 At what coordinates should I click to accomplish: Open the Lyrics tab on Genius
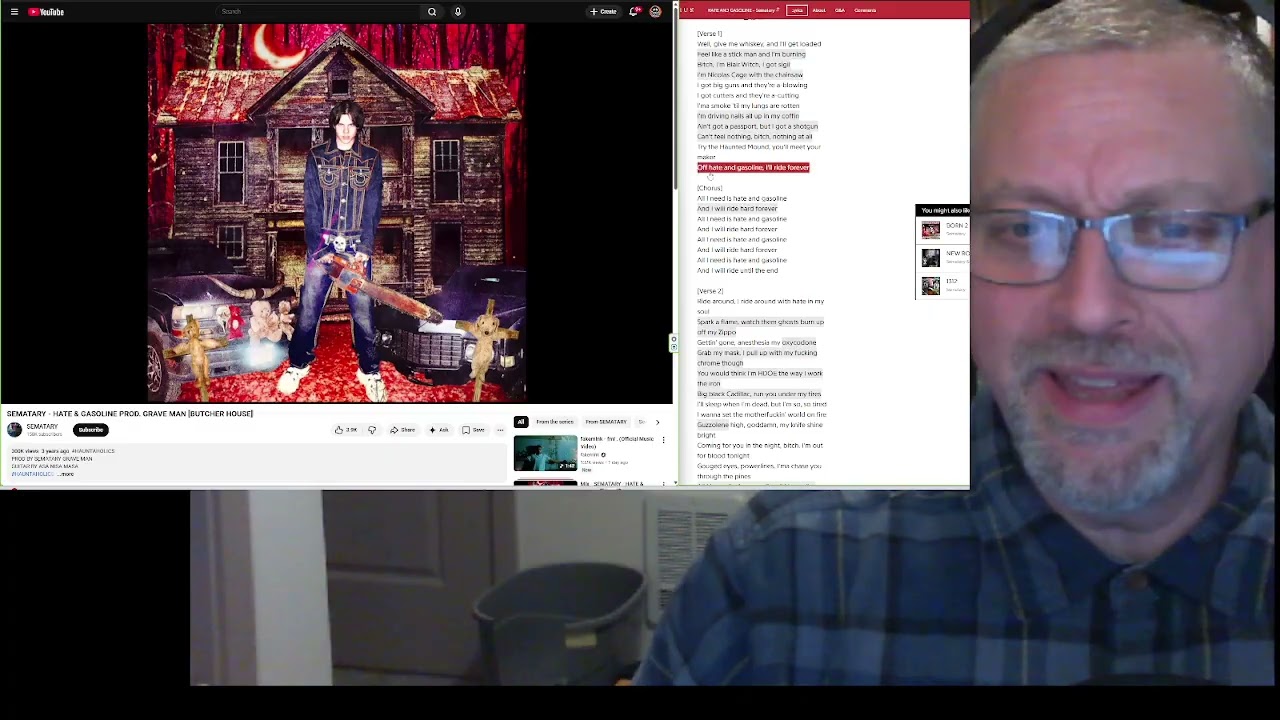(x=797, y=10)
